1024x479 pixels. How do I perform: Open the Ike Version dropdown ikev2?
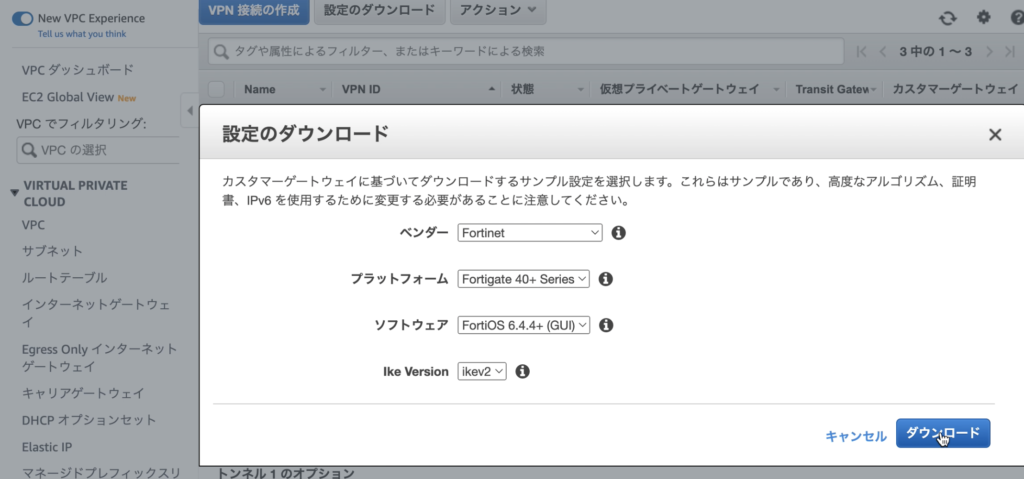point(481,371)
